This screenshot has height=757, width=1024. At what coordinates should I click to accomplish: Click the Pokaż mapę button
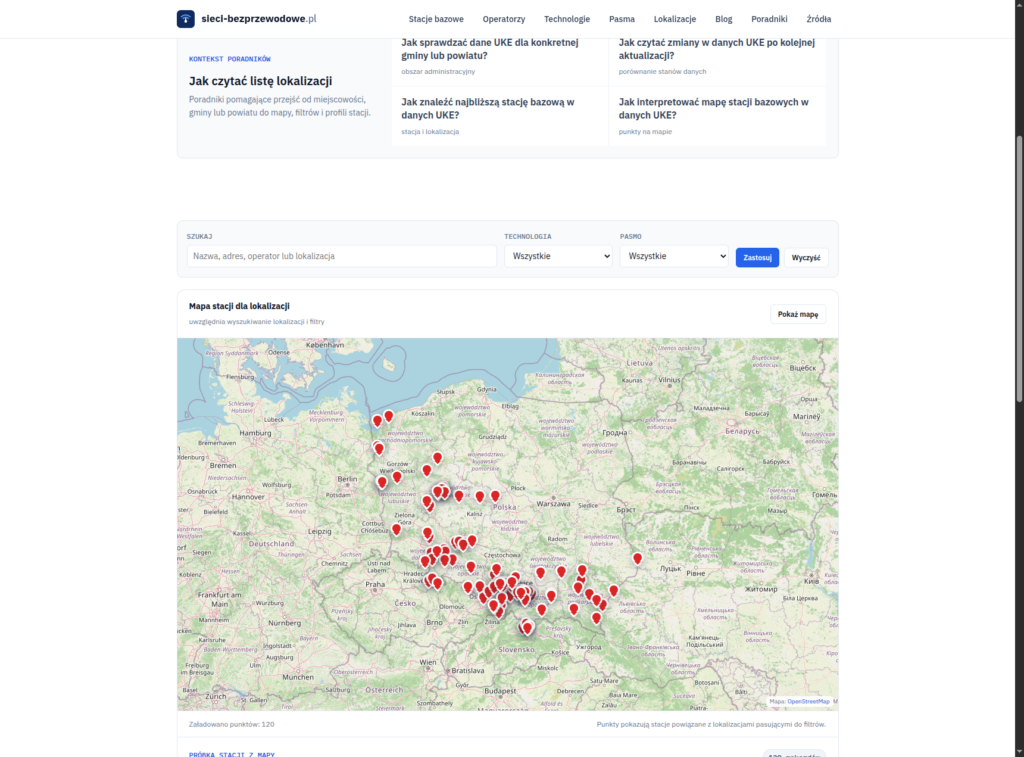coord(798,314)
